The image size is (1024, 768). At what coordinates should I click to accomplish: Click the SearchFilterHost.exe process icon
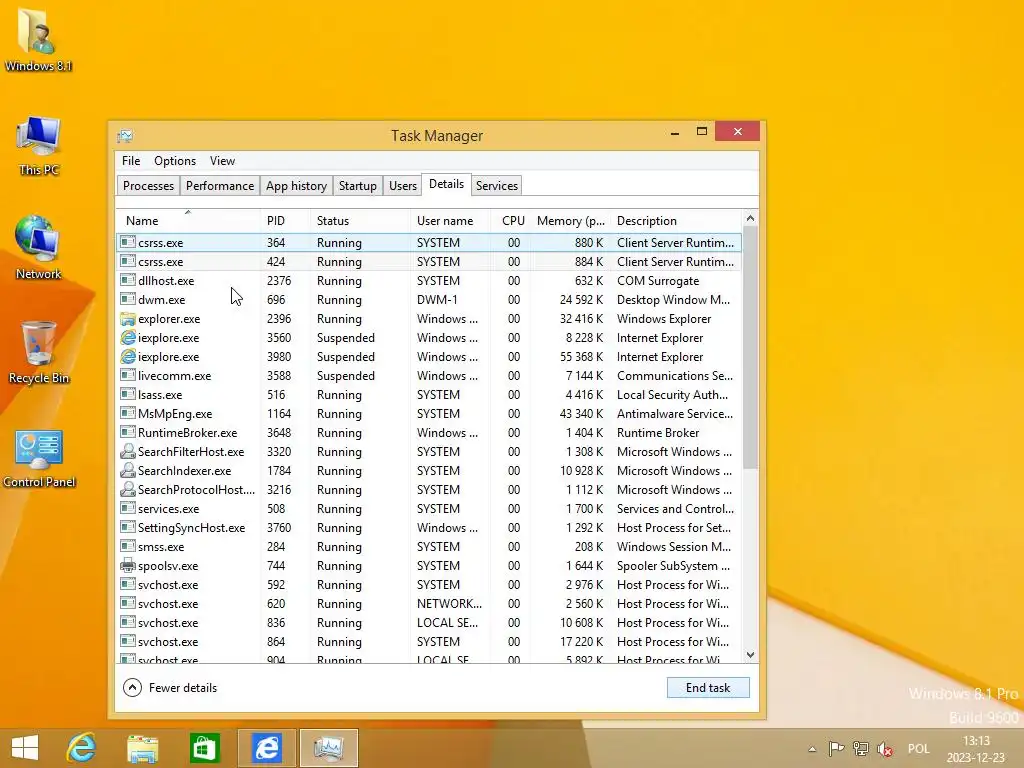[128, 451]
